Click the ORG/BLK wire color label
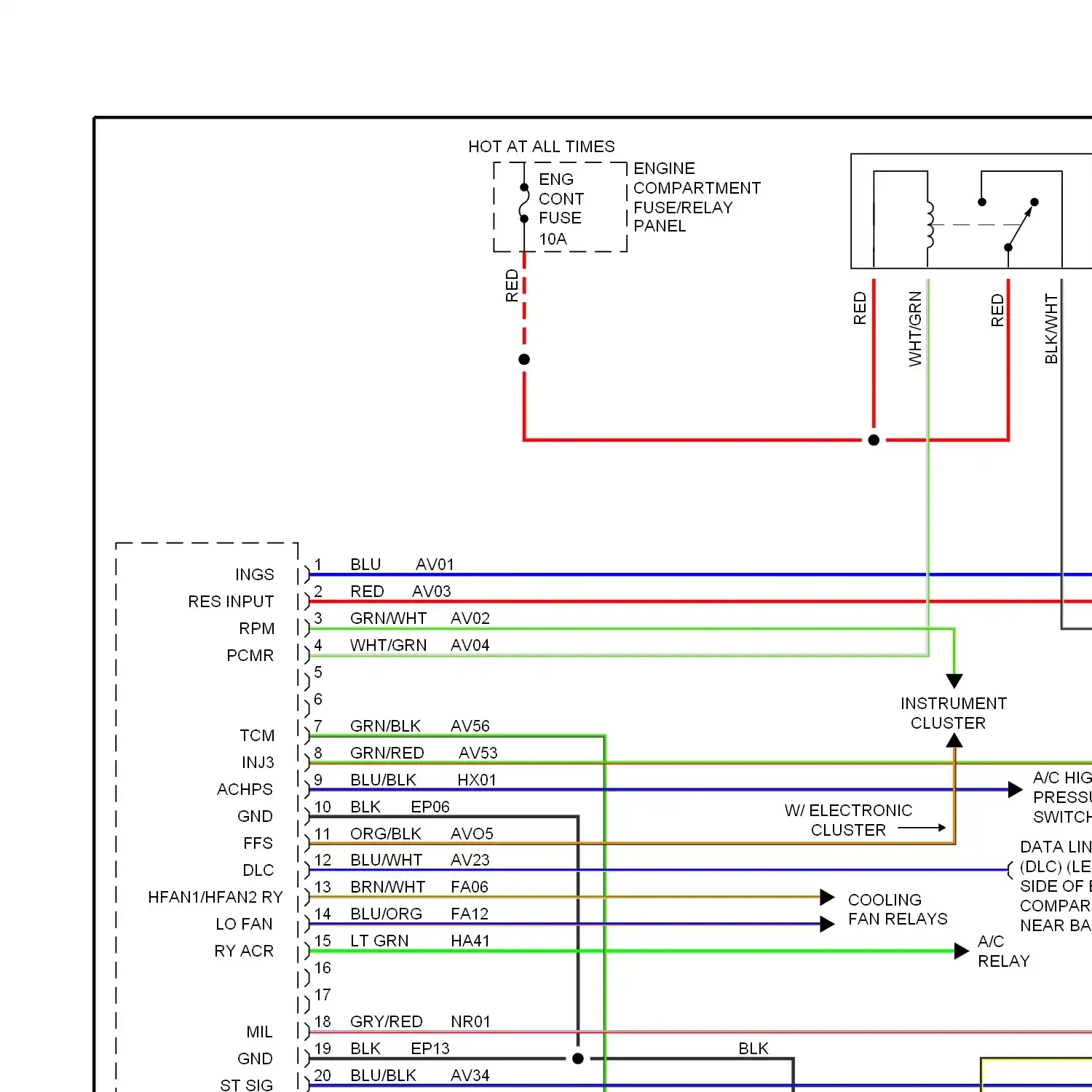The height and width of the screenshot is (1092, 1092). tap(386, 834)
